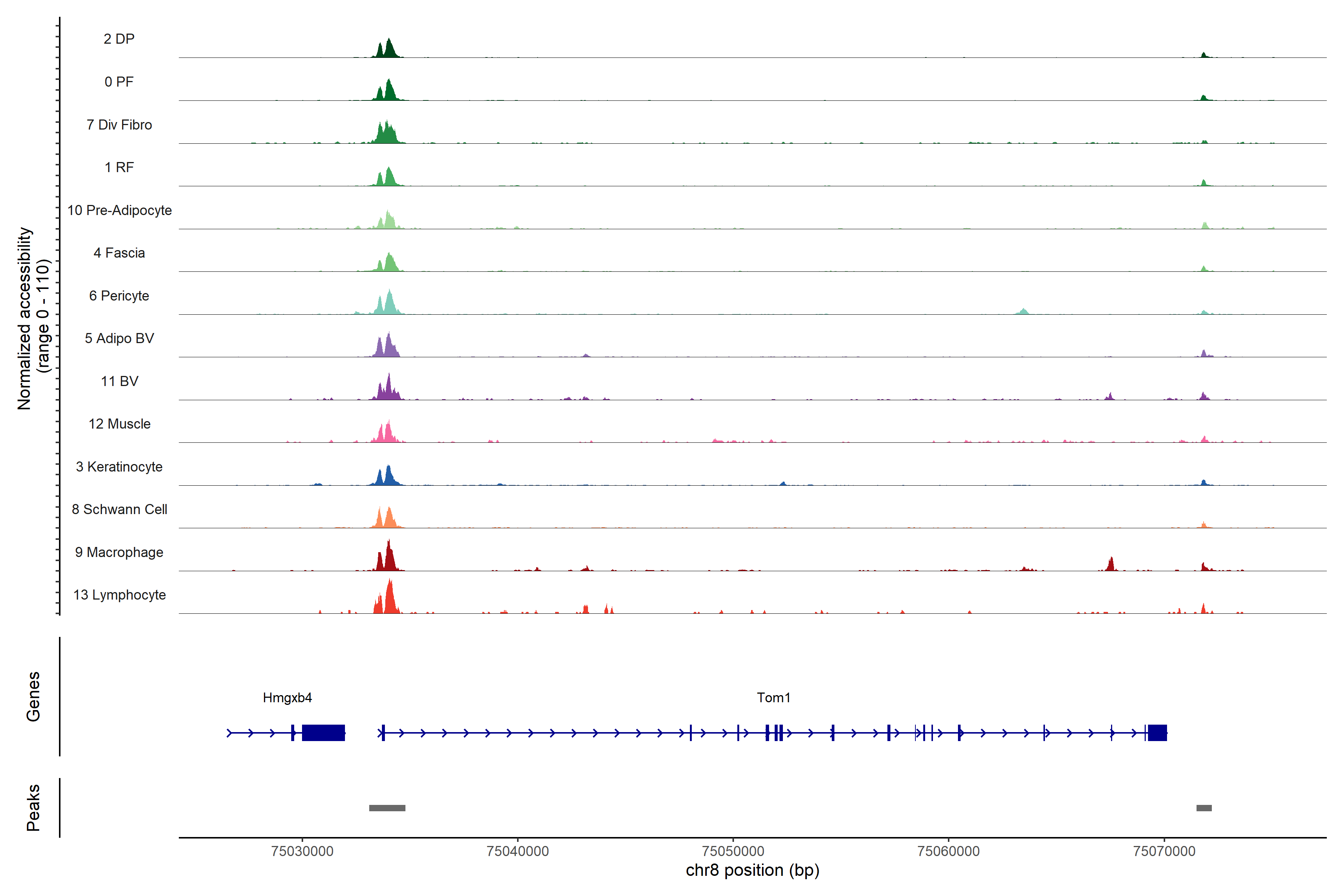
Task: Select the last Tom1 exon block
Action: click(x=1157, y=732)
